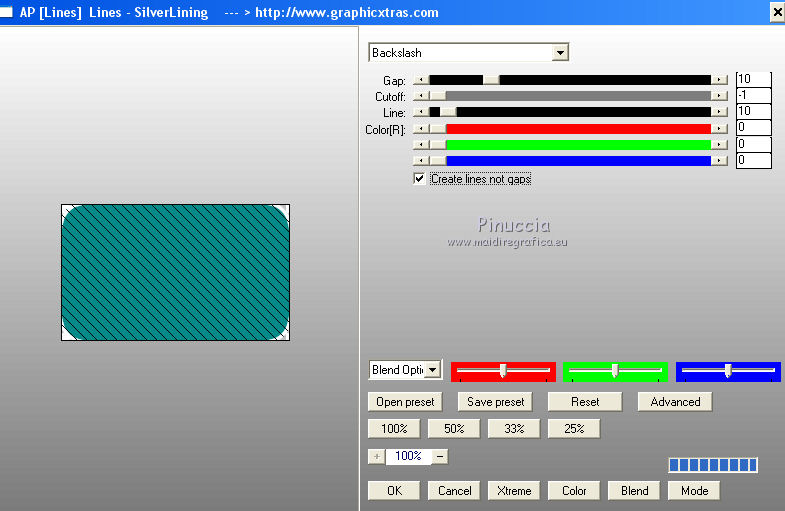785x511 pixels.
Task: Focus the Cutoff value field
Action: pyautogui.click(x=753, y=95)
